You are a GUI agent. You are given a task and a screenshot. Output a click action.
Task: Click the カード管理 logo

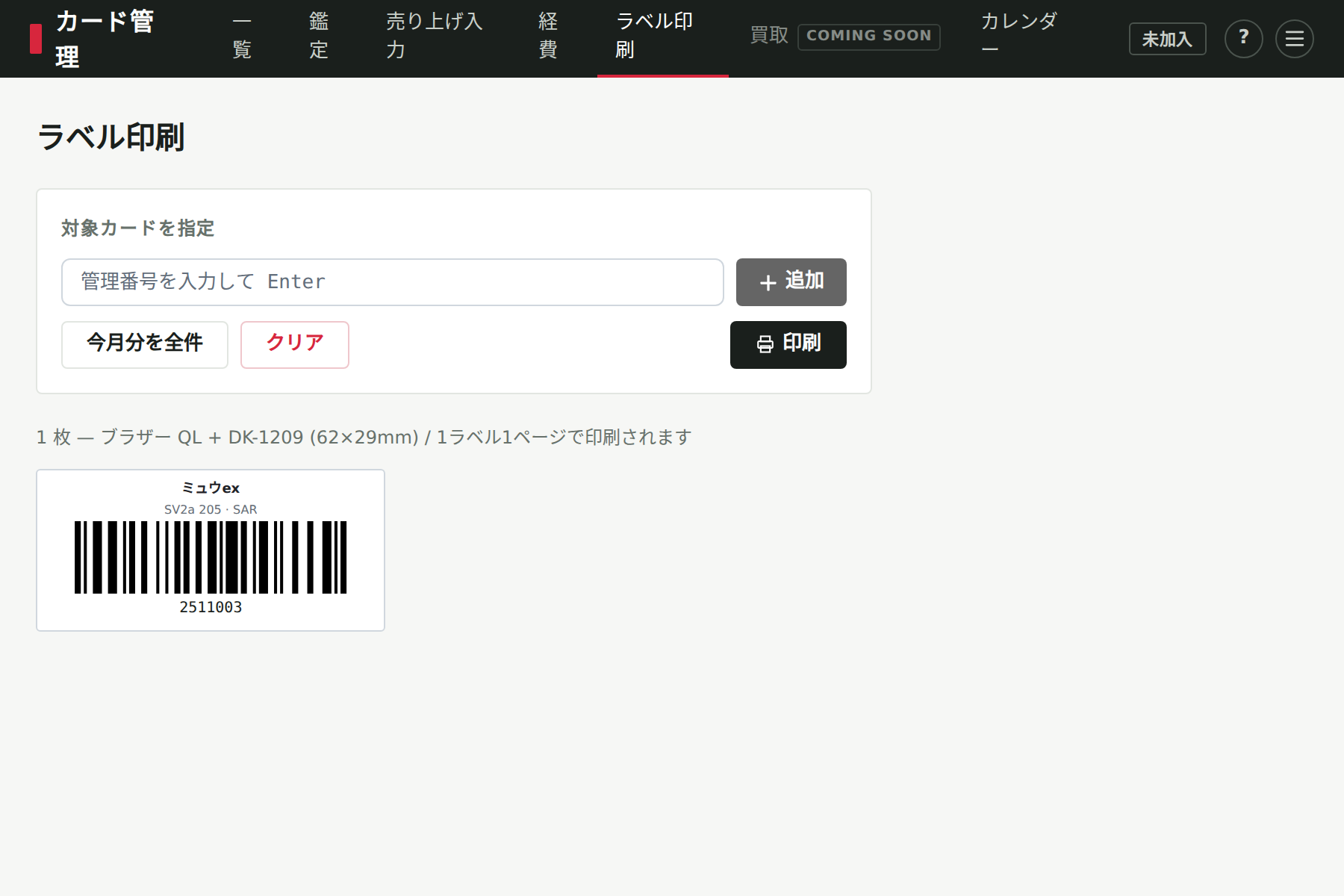pos(93,39)
